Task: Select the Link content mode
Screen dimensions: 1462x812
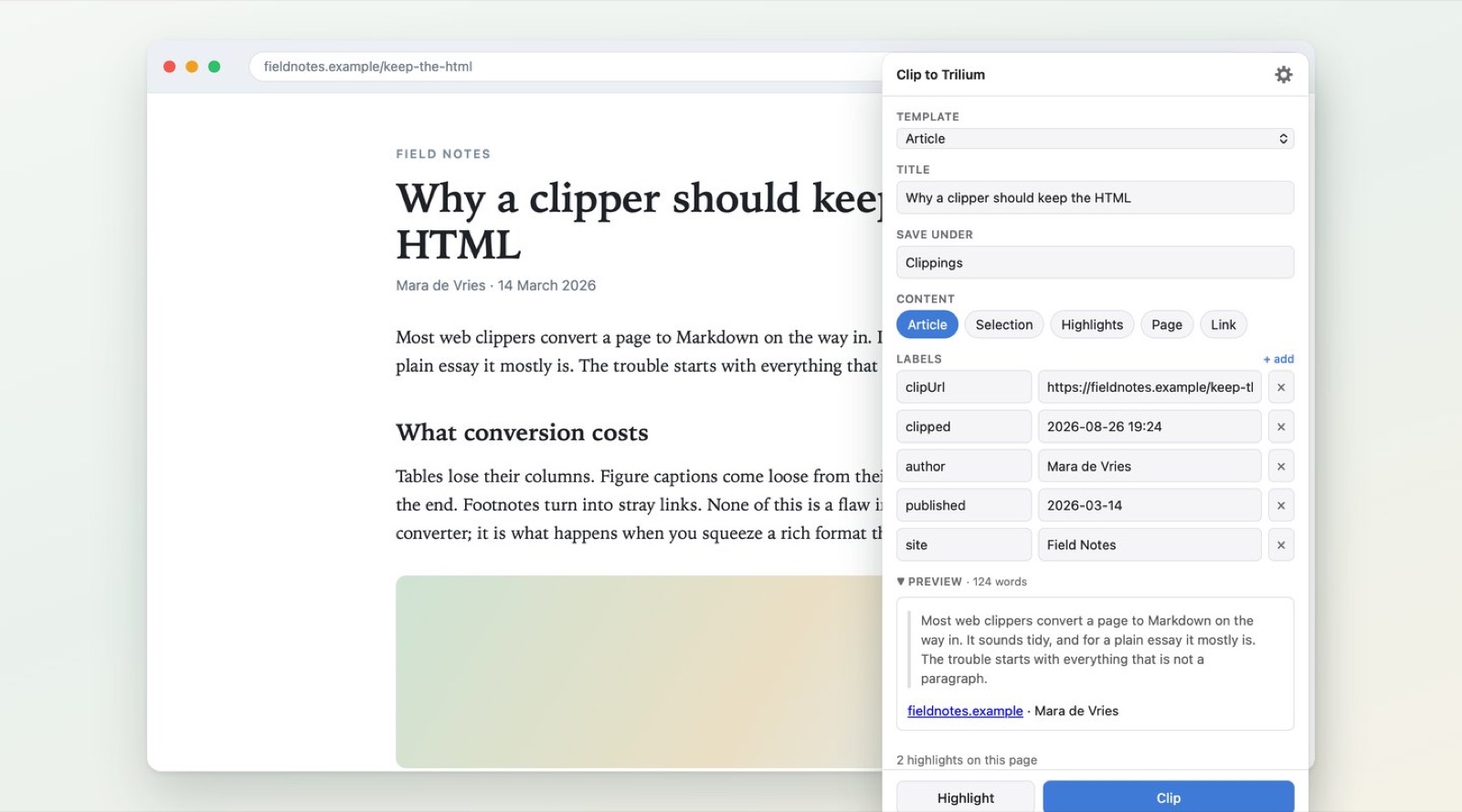Action: (x=1223, y=324)
